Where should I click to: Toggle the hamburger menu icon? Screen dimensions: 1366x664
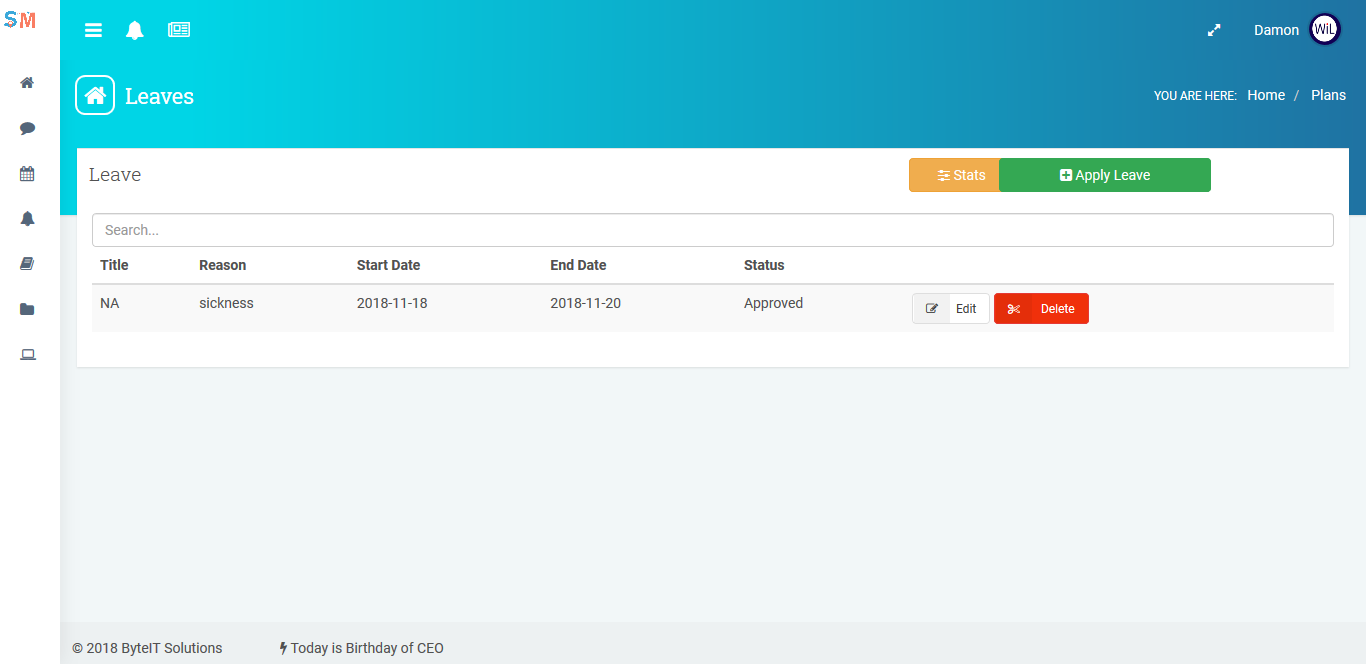click(x=93, y=30)
